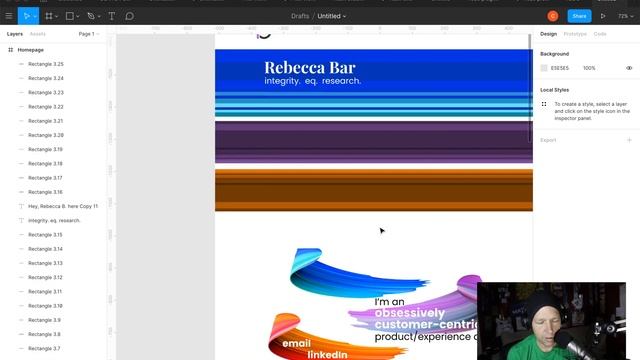Screen dimensions: 640x360
Task: Open the Frame tool options dropdown arrow
Action: [56, 16]
